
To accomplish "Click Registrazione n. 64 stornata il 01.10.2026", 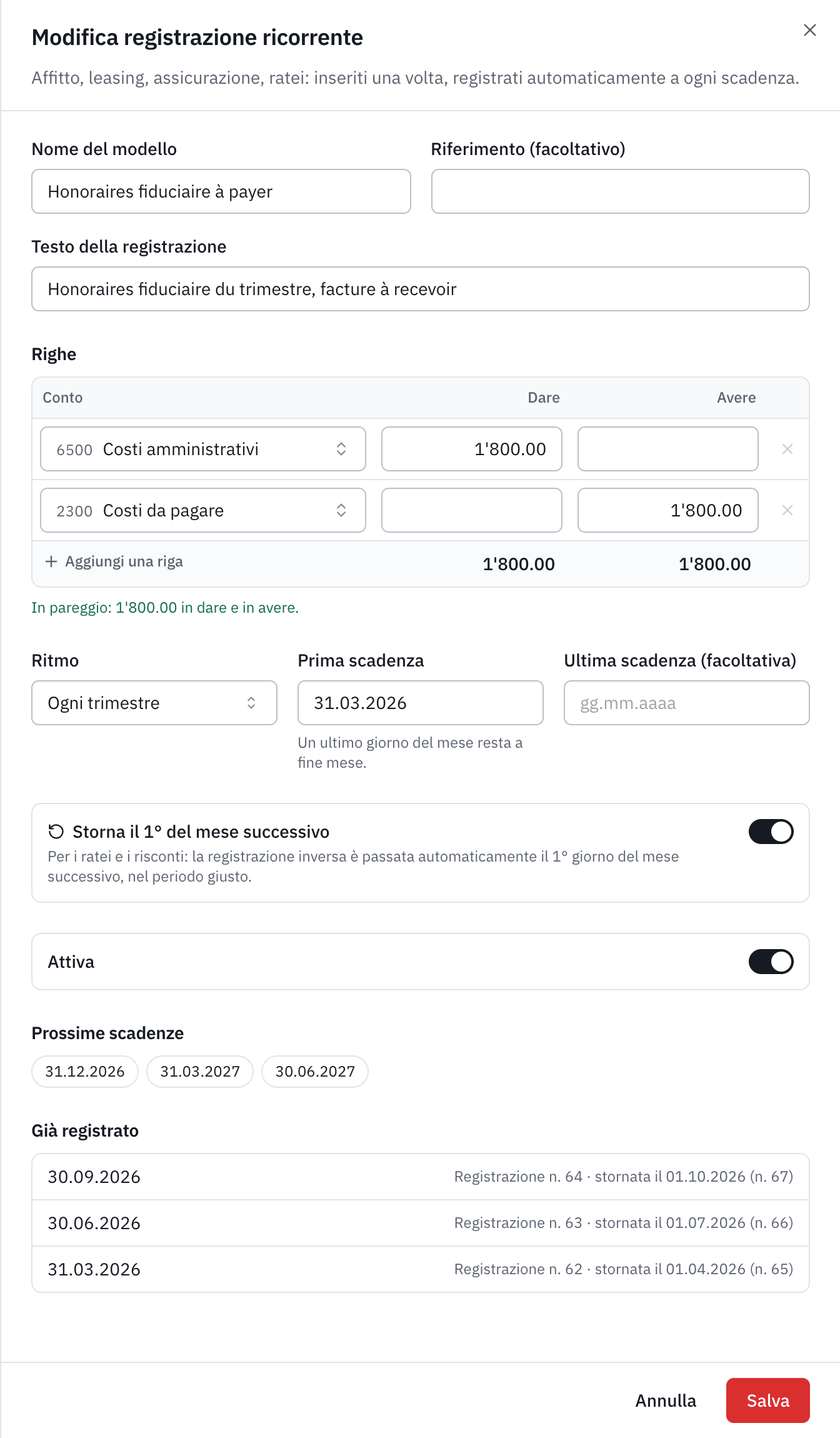I will [x=624, y=1177].
